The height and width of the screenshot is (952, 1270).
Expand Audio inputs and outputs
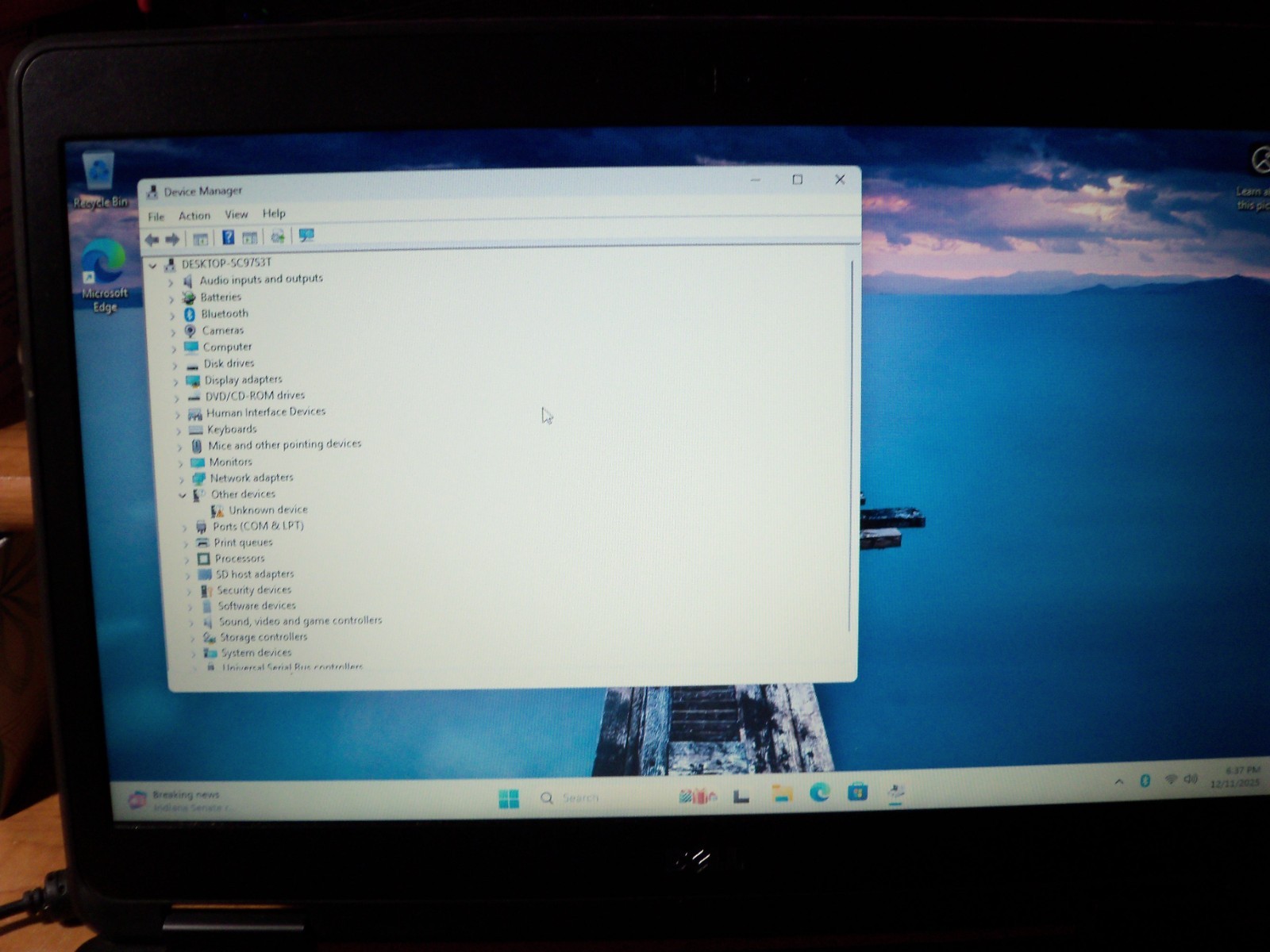(170, 282)
